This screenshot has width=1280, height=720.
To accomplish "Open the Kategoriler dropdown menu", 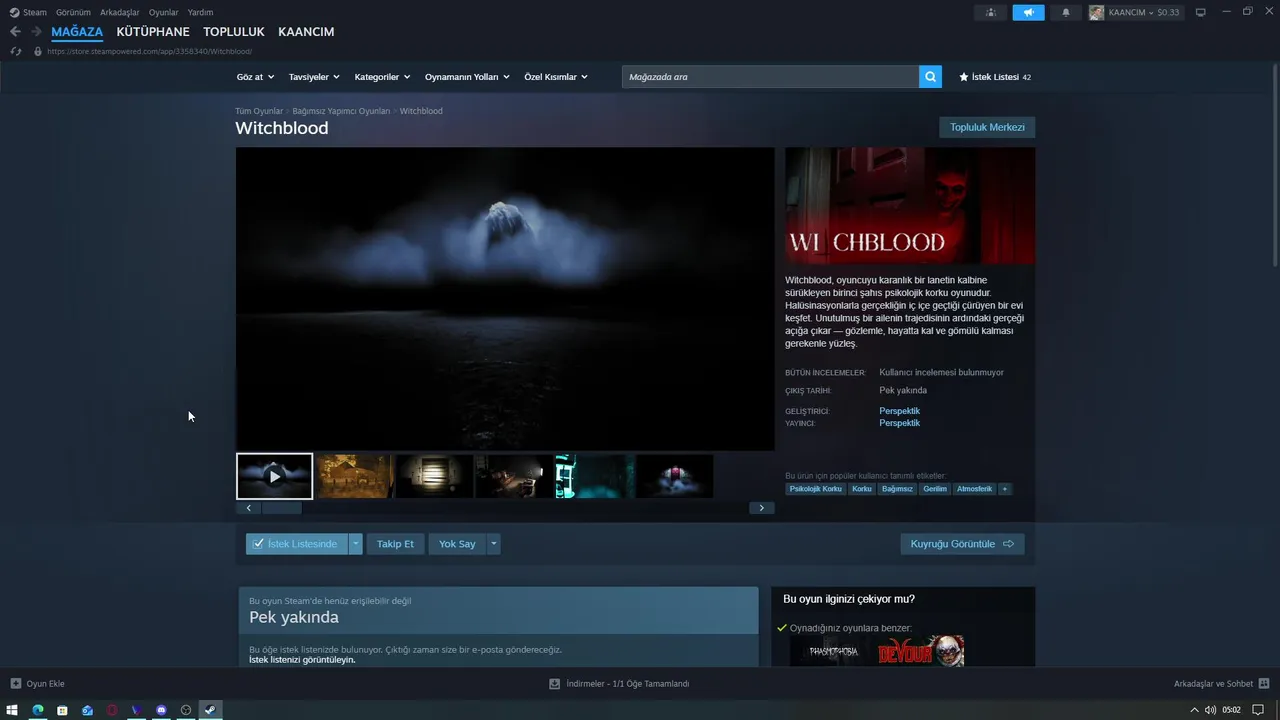I will (x=383, y=77).
